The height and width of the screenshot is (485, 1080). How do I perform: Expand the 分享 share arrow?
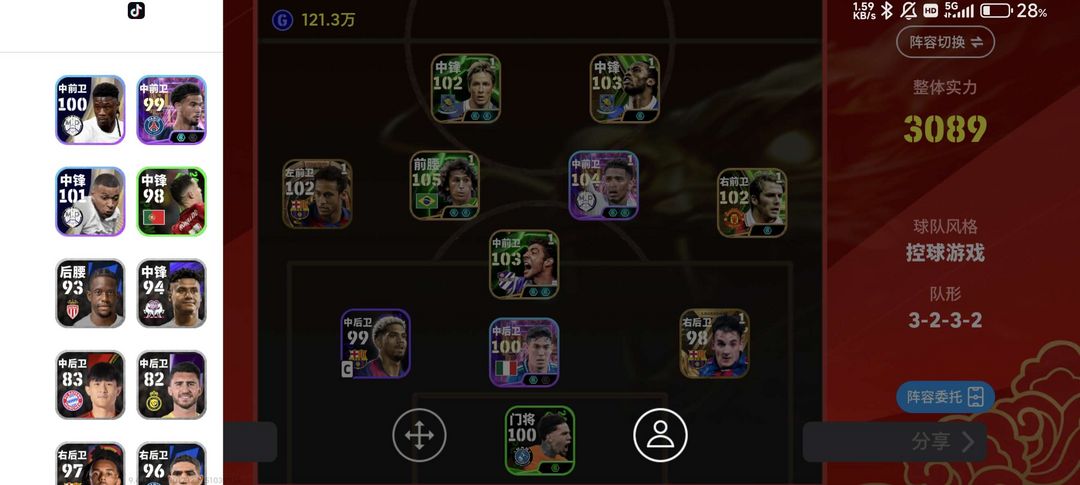968,442
